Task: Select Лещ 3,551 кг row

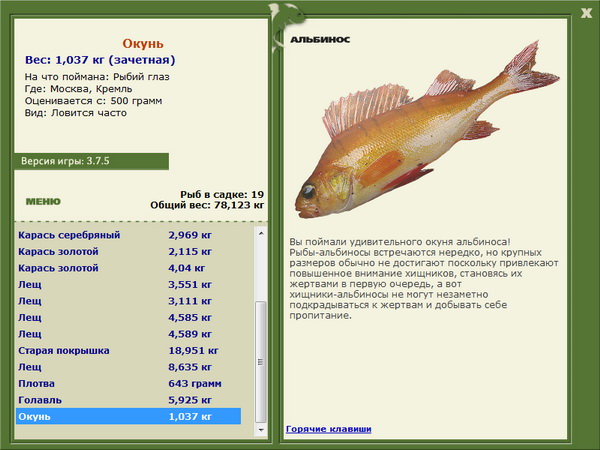Action: [128, 284]
